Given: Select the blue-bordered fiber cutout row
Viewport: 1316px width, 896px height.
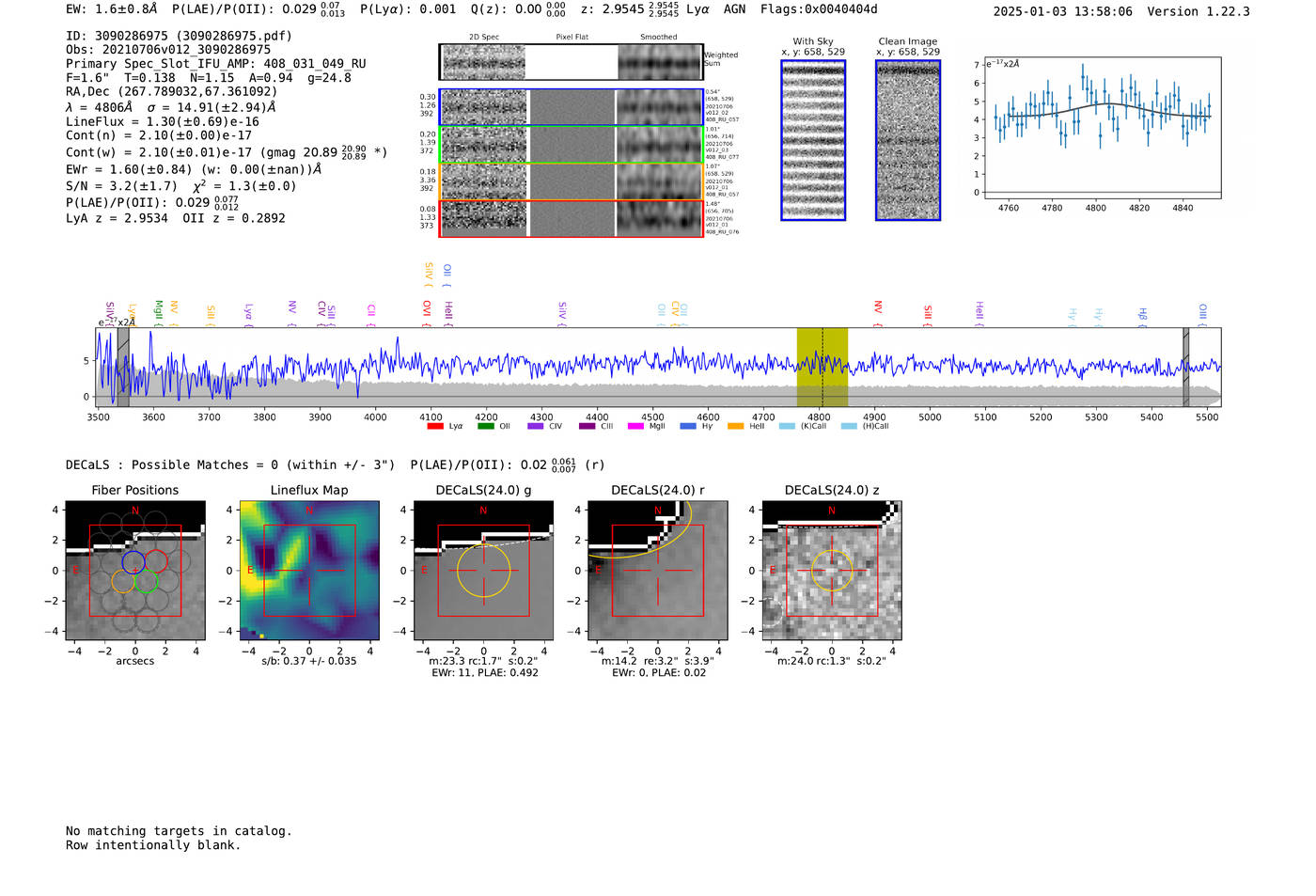Looking at the screenshot, I should [x=572, y=107].
